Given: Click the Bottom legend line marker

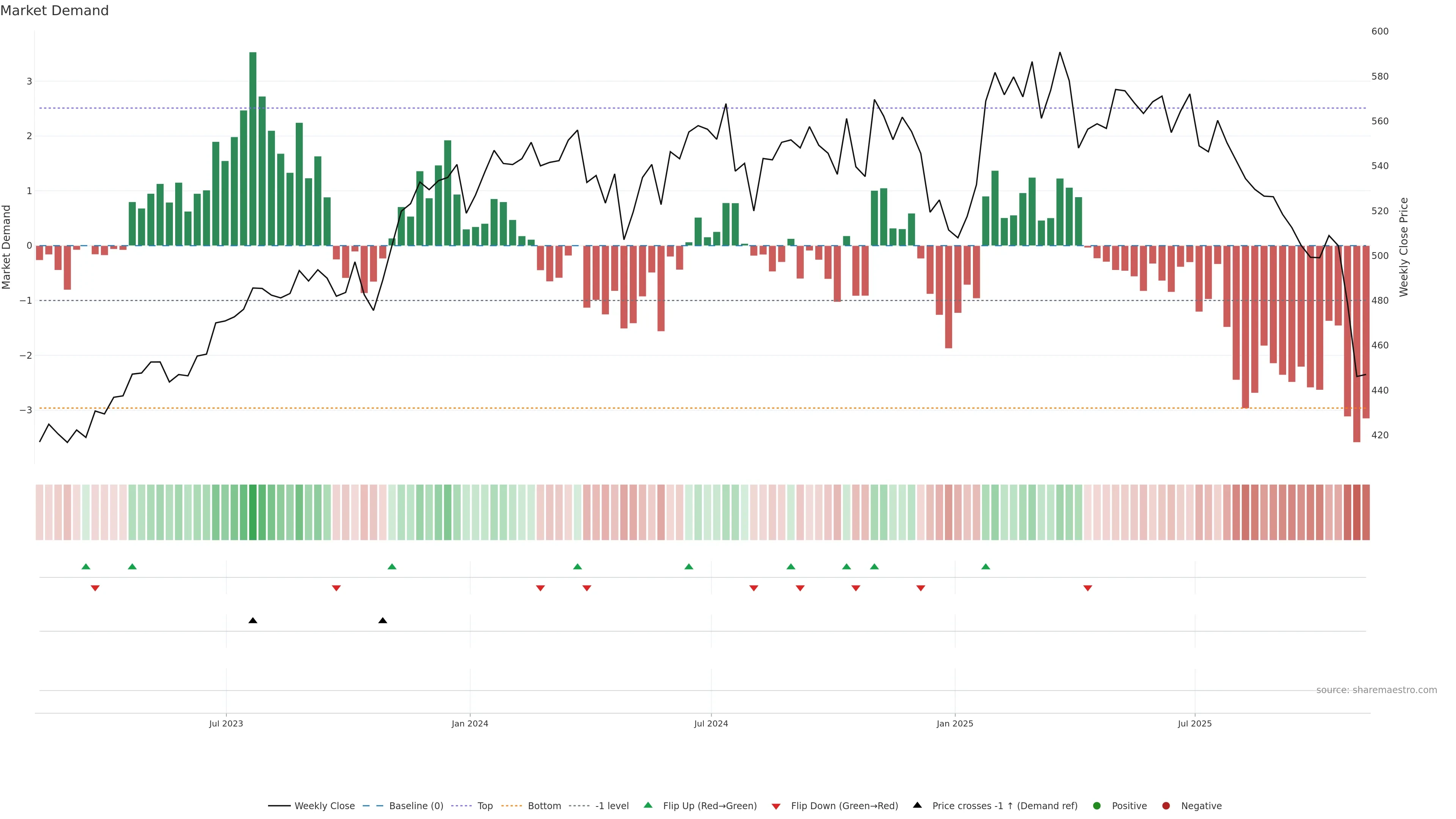Looking at the screenshot, I should (x=511, y=806).
